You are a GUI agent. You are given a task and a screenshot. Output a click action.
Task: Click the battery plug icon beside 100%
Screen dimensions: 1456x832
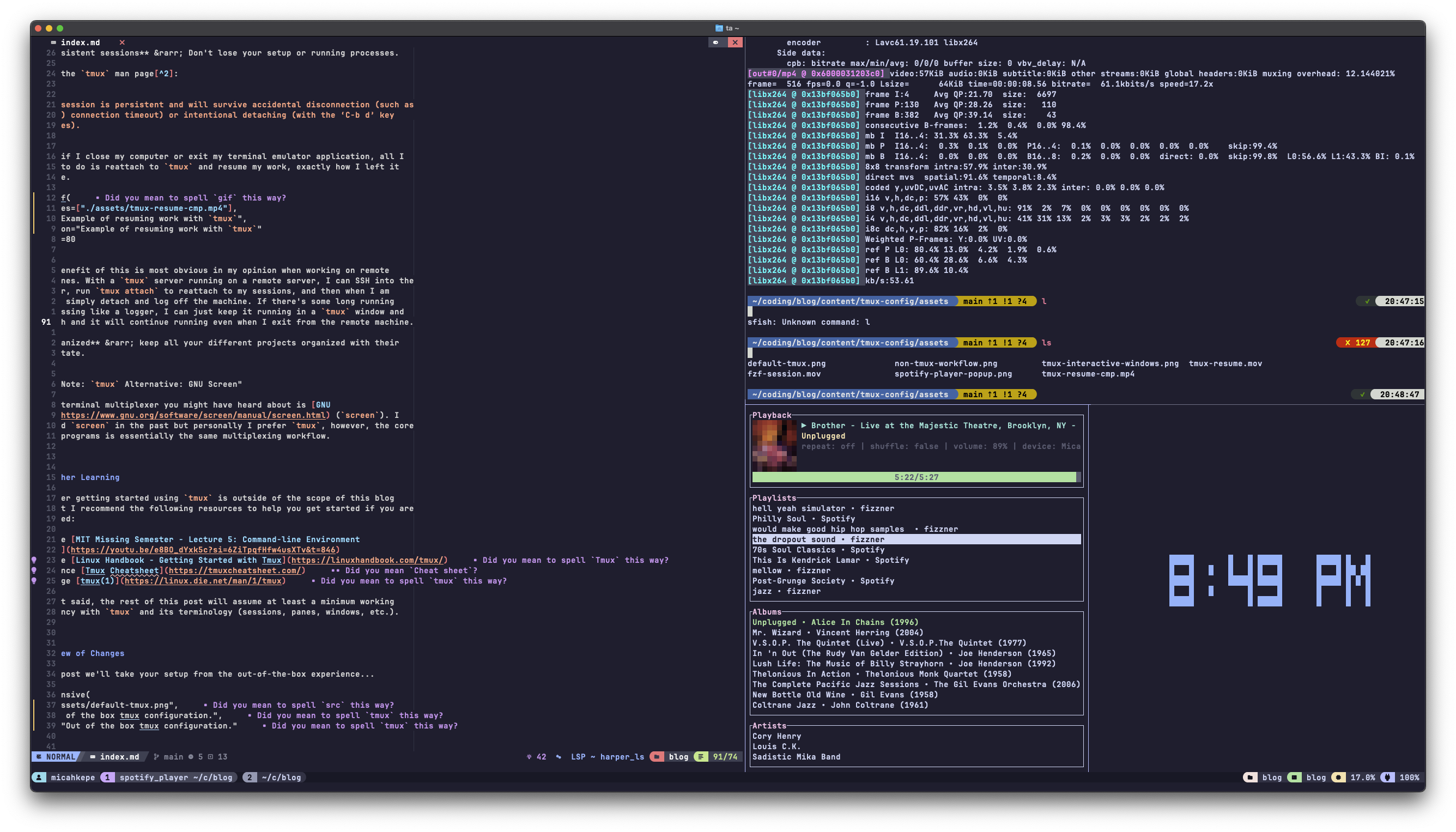pos(1387,777)
